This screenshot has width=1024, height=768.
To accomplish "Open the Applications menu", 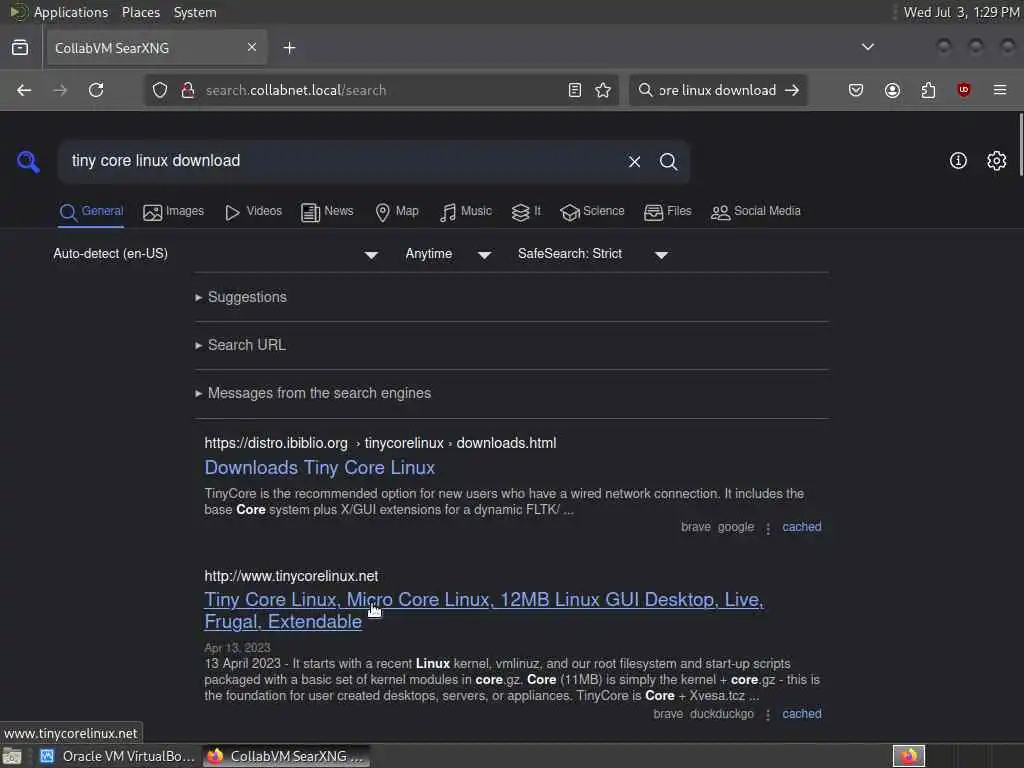I will coord(71,12).
